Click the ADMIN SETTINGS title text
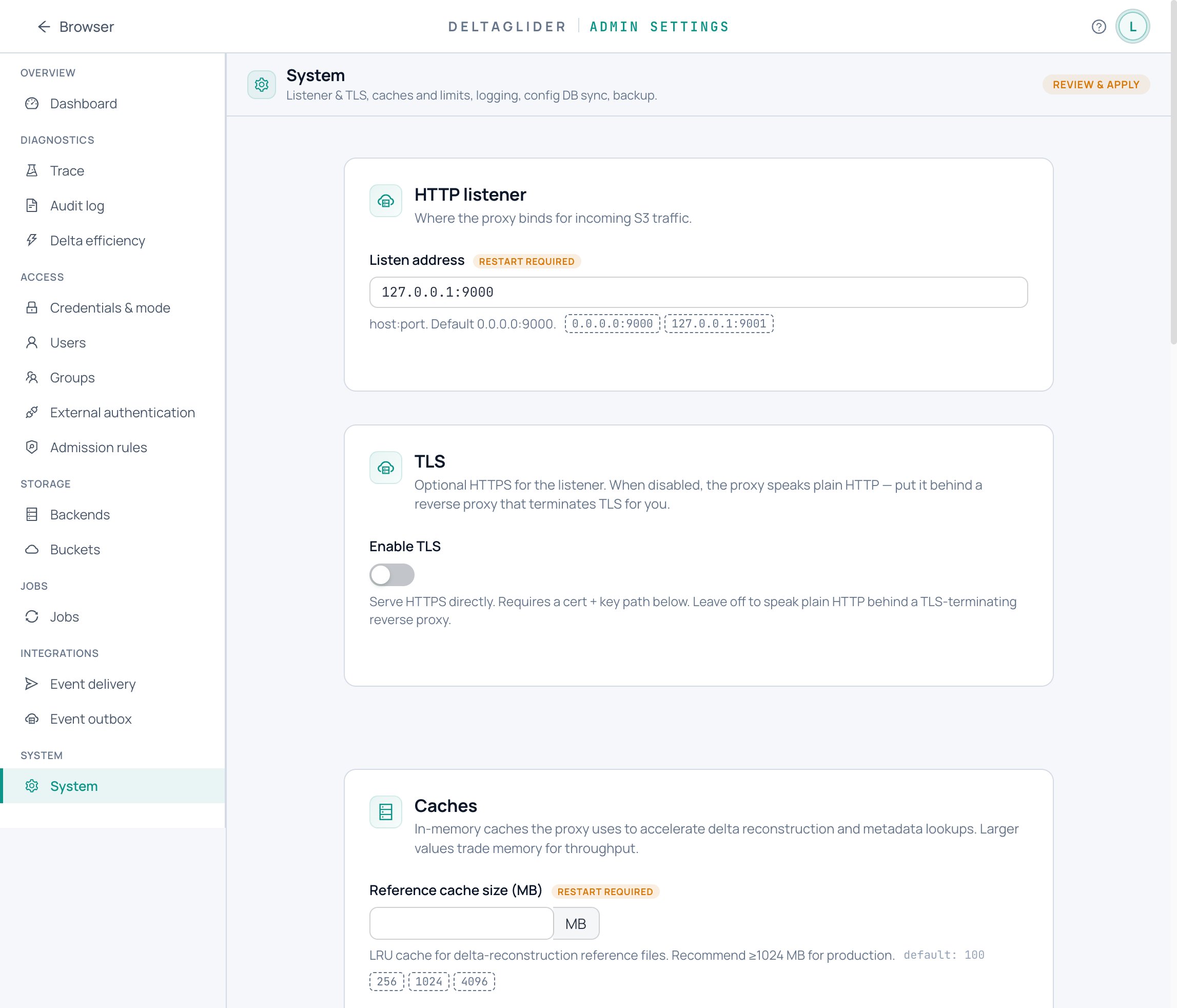The image size is (1177, 1008). coord(659,27)
